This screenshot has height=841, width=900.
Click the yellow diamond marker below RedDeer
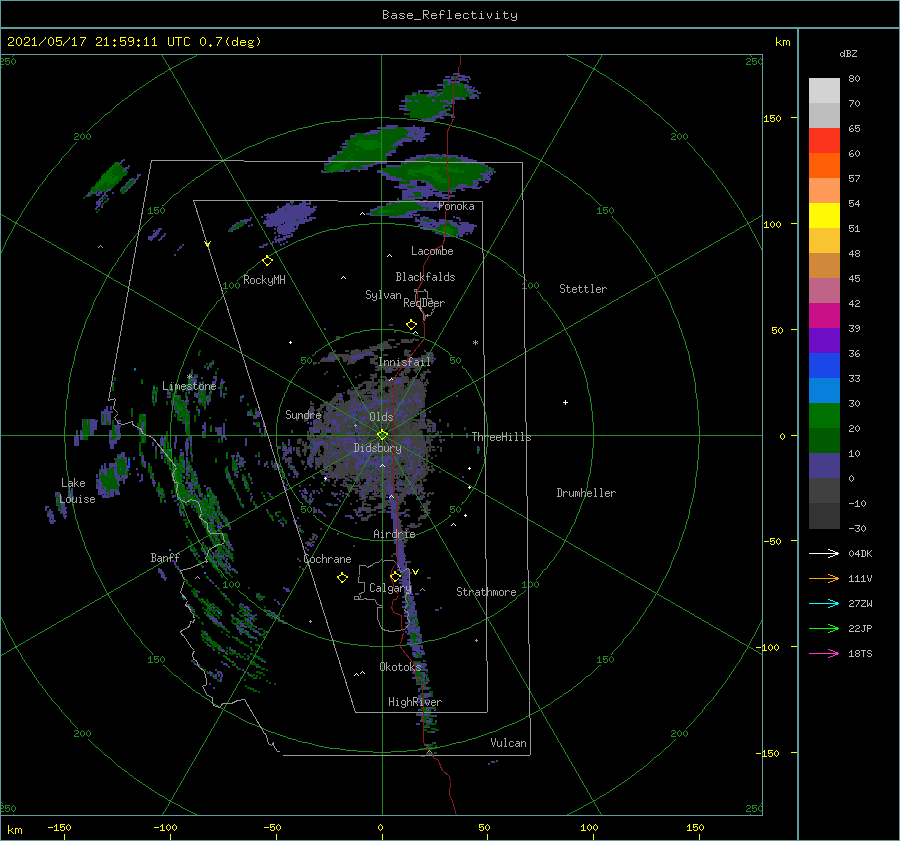coord(411,325)
